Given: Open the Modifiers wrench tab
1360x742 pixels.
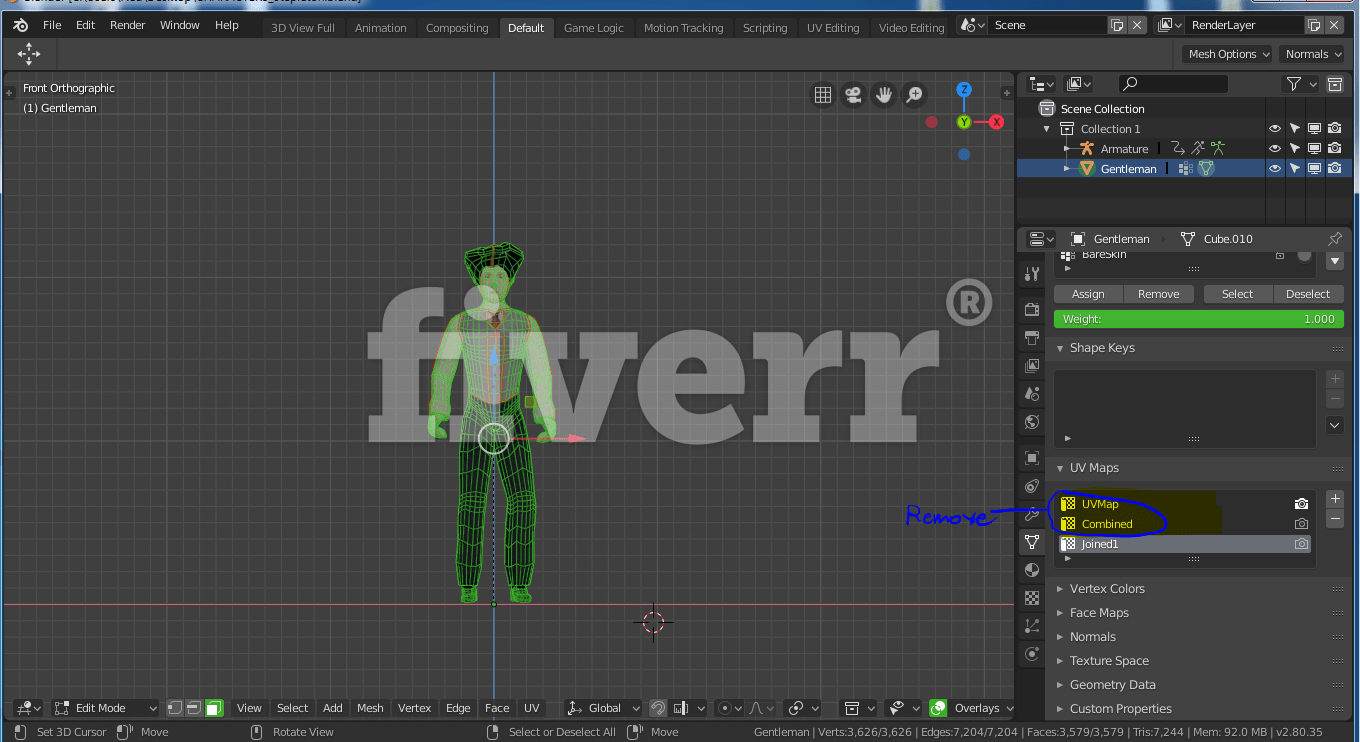Looking at the screenshot, I should pos(1032,514).
